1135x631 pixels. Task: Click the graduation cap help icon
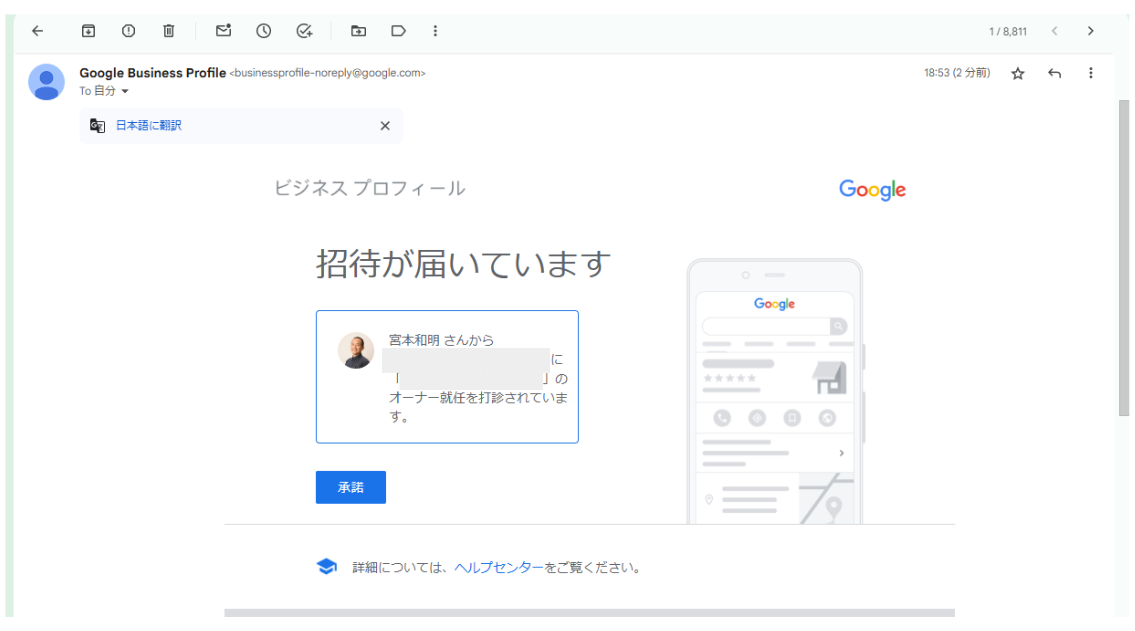(326, 567)
